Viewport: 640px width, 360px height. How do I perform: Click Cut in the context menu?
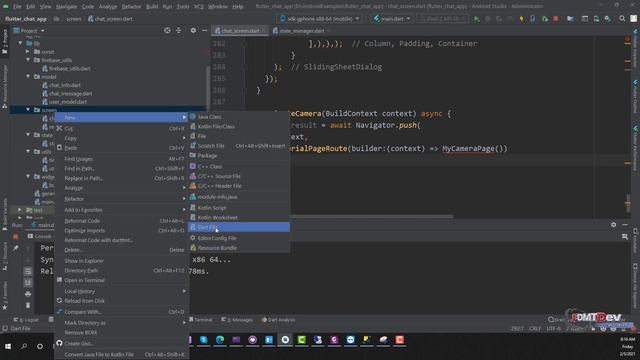(x=121, y=129)
